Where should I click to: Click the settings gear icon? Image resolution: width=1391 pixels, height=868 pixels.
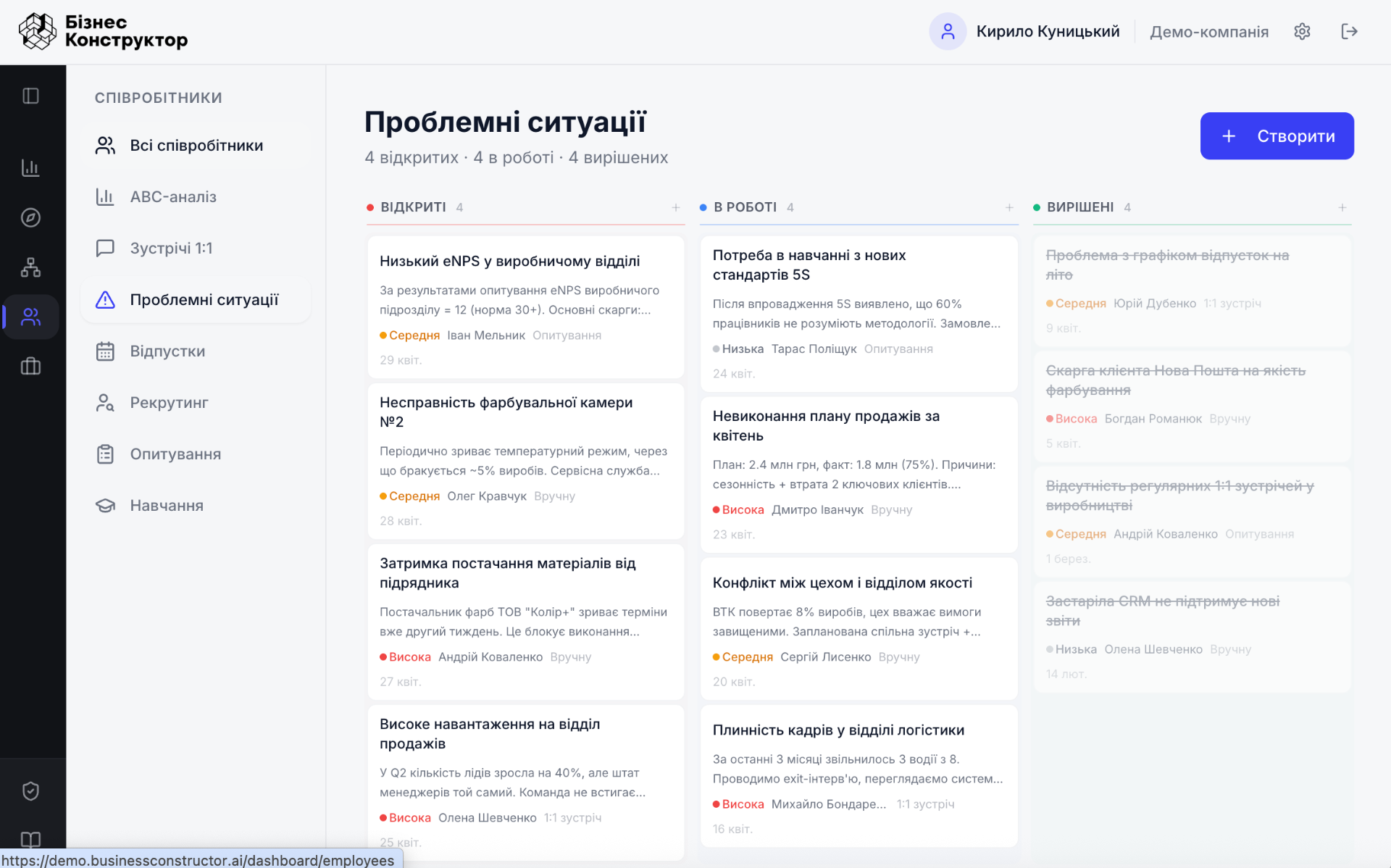1302,31
